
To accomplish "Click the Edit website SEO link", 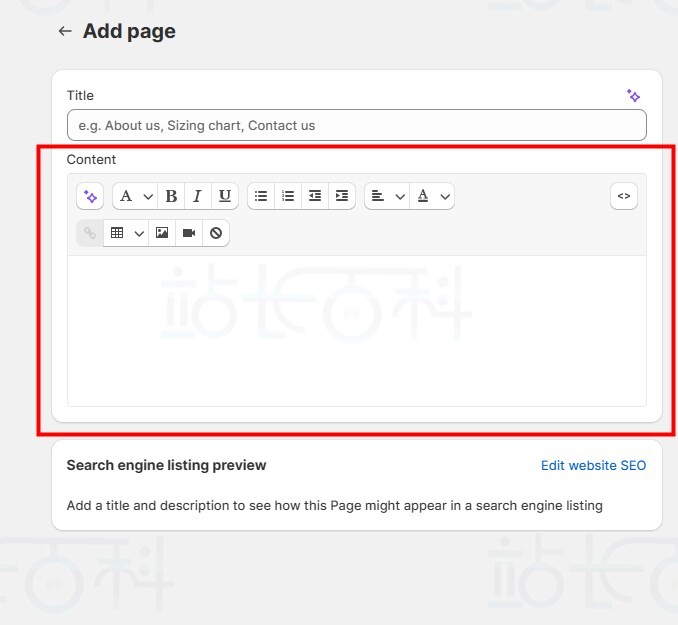I will click(x=593, y=465).
